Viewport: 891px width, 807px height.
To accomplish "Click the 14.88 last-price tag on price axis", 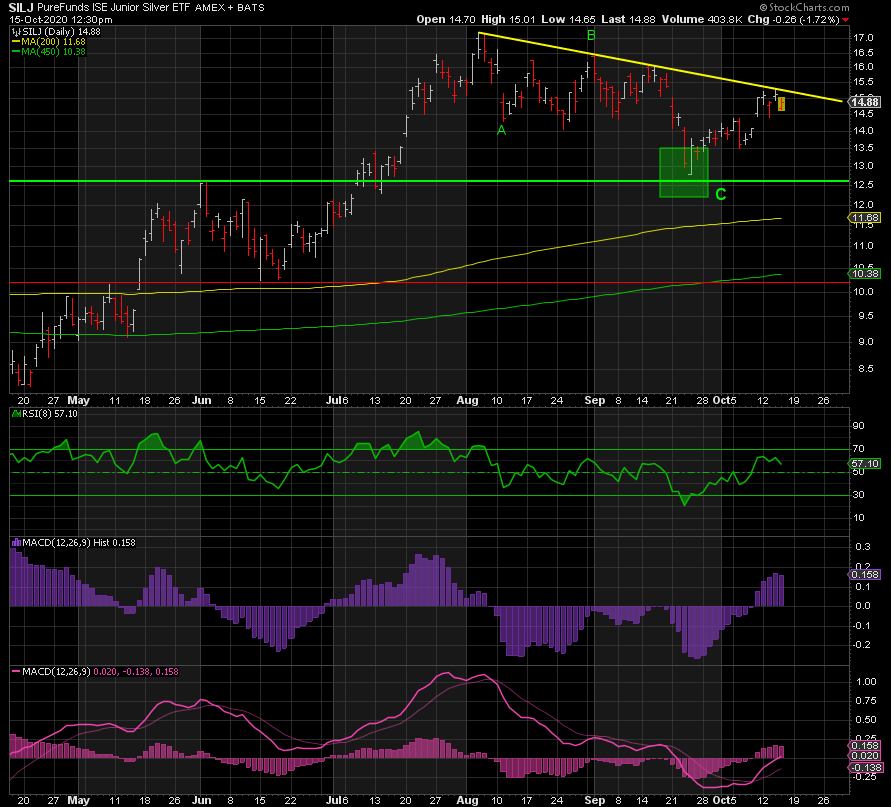I will tap(865, 102).
